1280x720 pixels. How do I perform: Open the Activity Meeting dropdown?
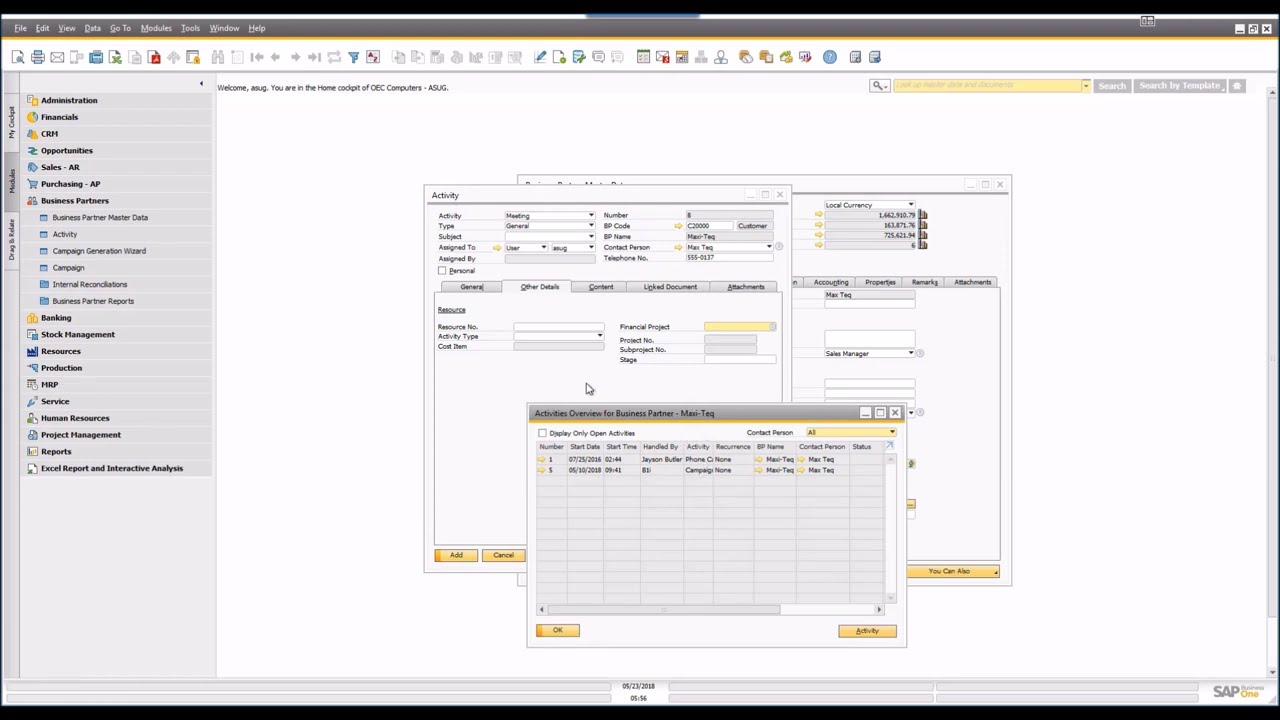click(590, 216)
